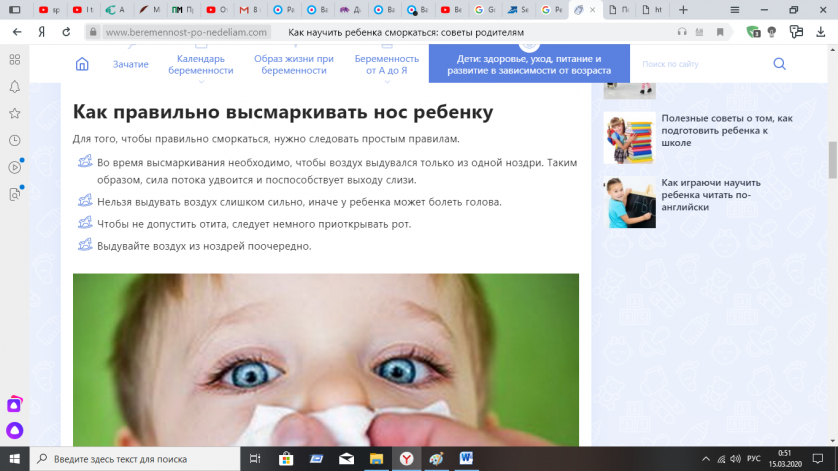The height and width of the screenshot is (471, 838).
Task: Click the headphones read-aloud icon
Action: tap(682, 32)
